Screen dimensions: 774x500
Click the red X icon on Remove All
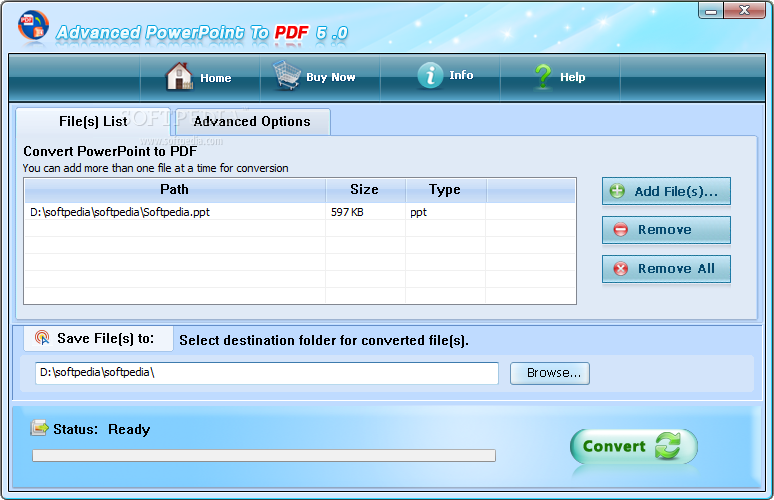(620, 269)
